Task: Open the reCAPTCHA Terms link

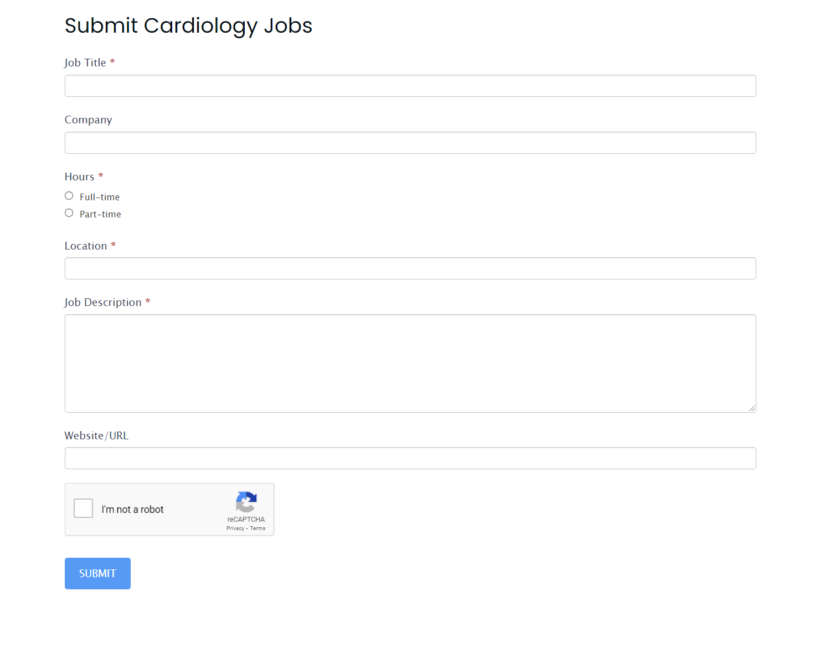Action: coord(258,530)
